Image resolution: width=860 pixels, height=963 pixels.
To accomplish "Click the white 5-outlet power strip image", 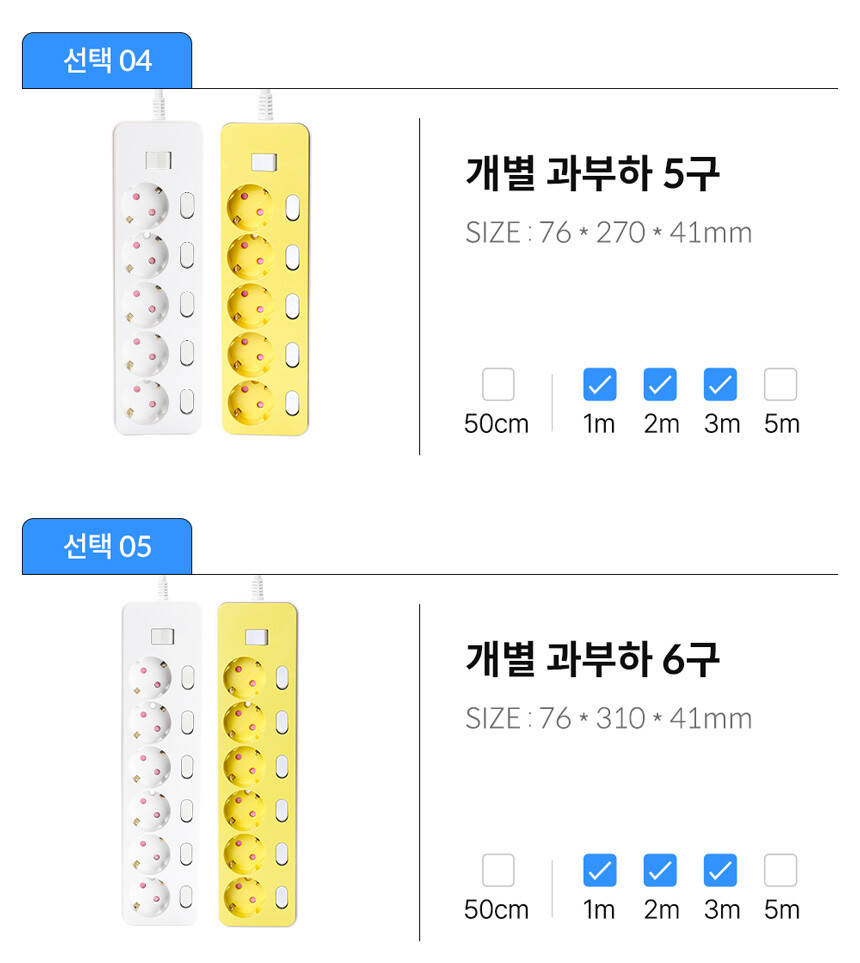I will [x=158, y=277].
